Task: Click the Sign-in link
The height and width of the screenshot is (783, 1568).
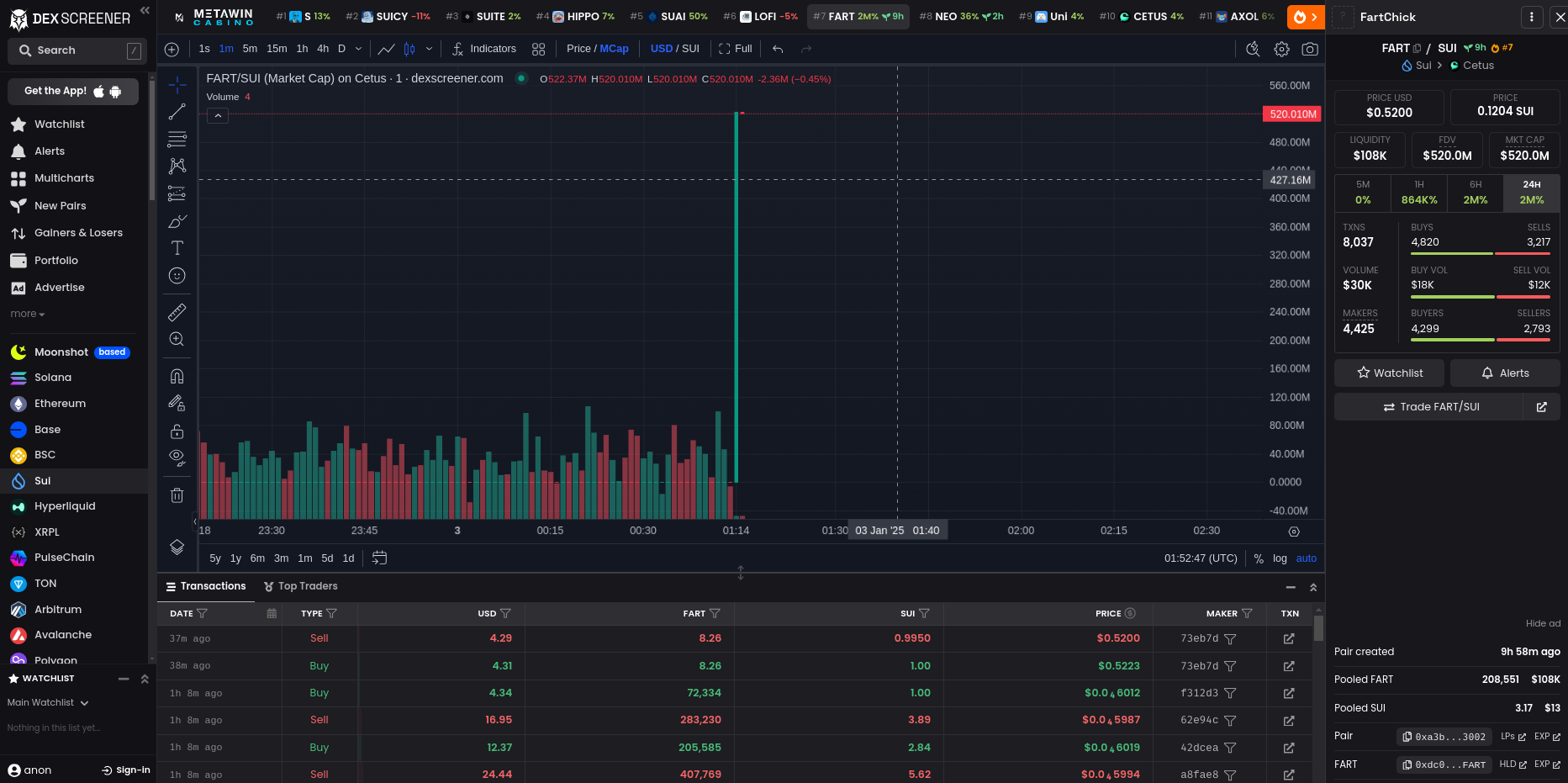Action: click(x=126, y=770)
